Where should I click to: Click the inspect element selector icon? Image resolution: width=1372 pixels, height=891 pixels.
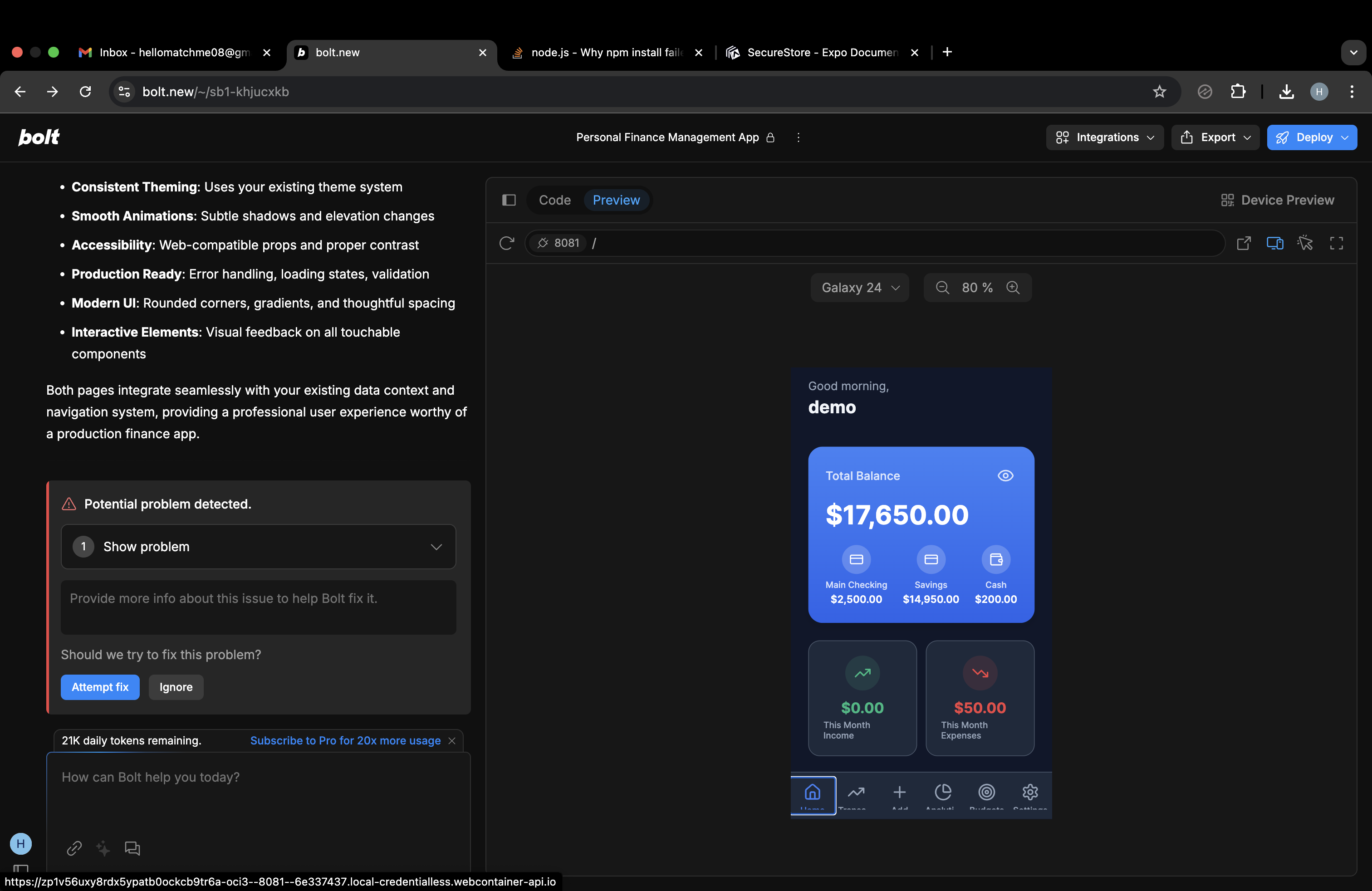click(x=1305, y=243)
